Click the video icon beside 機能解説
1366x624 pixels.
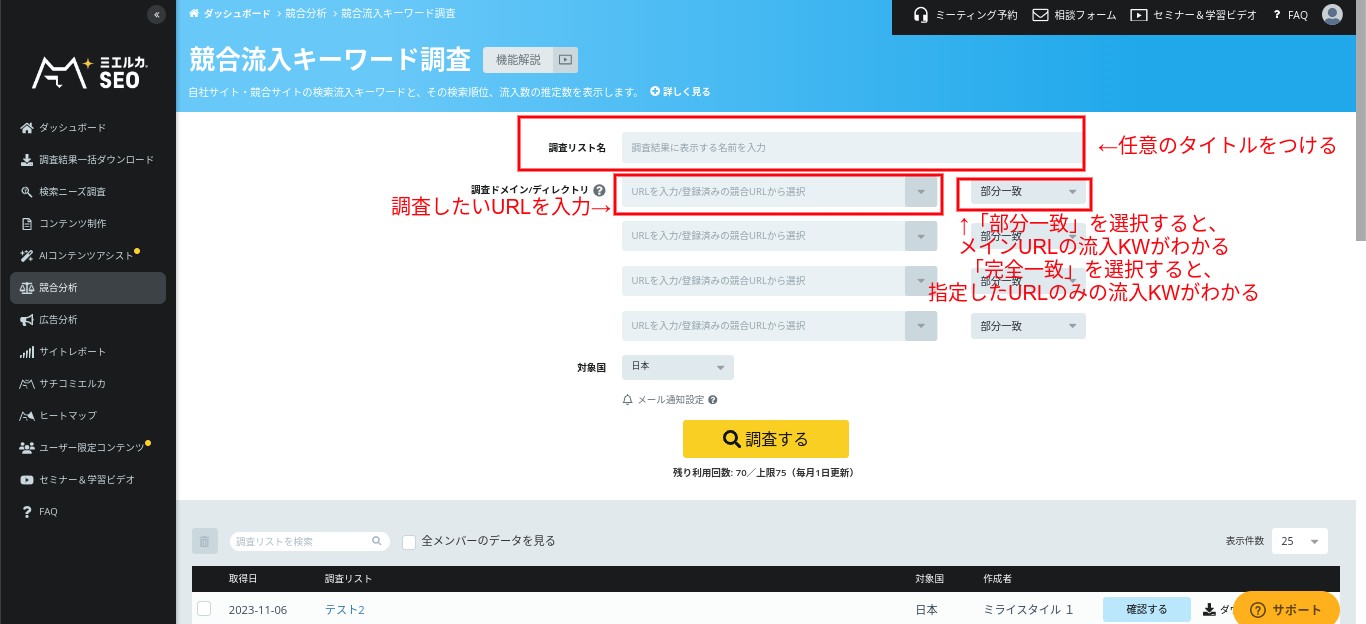(x=565, y=60)
